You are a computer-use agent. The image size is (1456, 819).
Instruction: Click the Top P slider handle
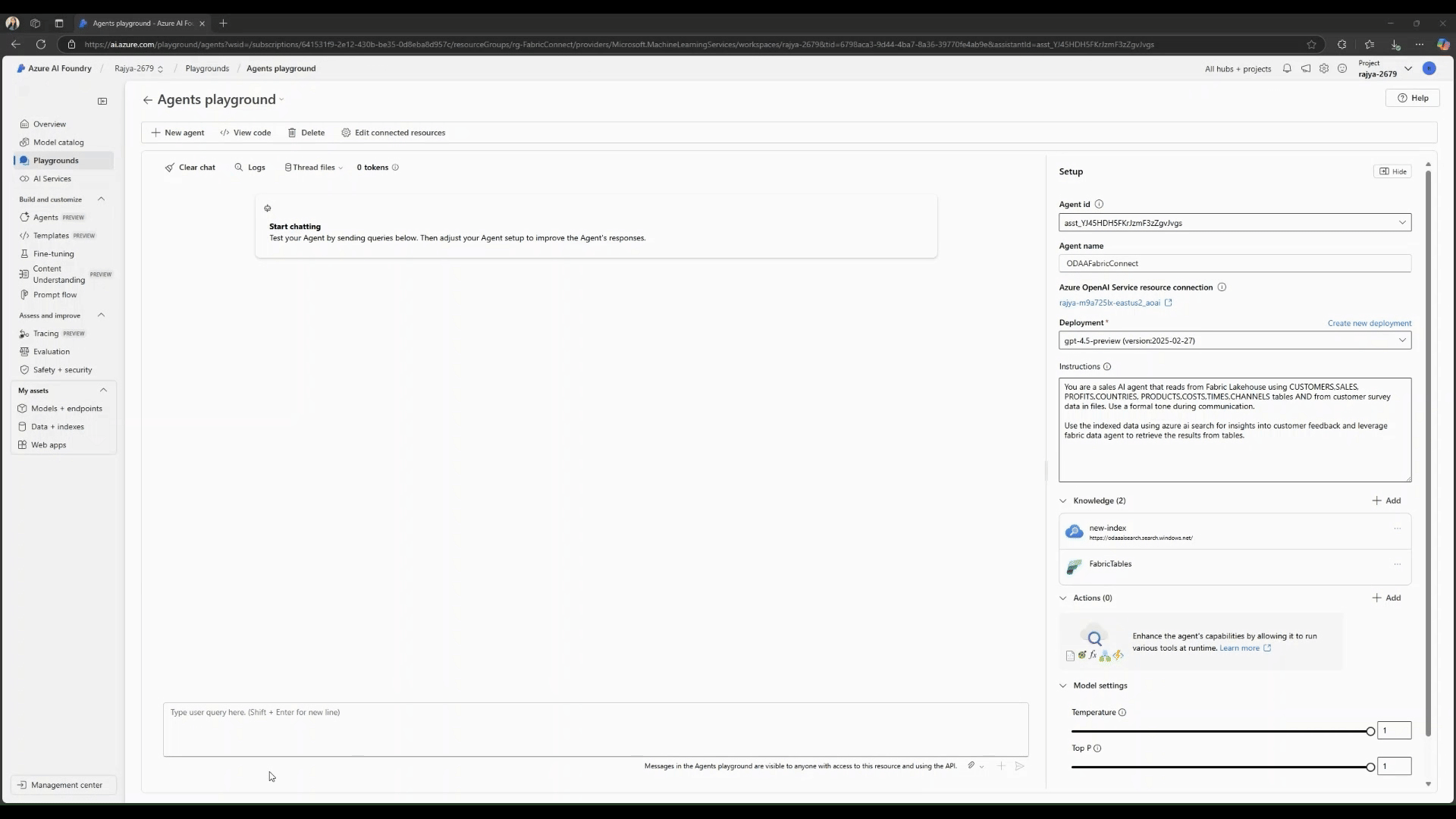pyautogui.click(x=1370, y=767)
